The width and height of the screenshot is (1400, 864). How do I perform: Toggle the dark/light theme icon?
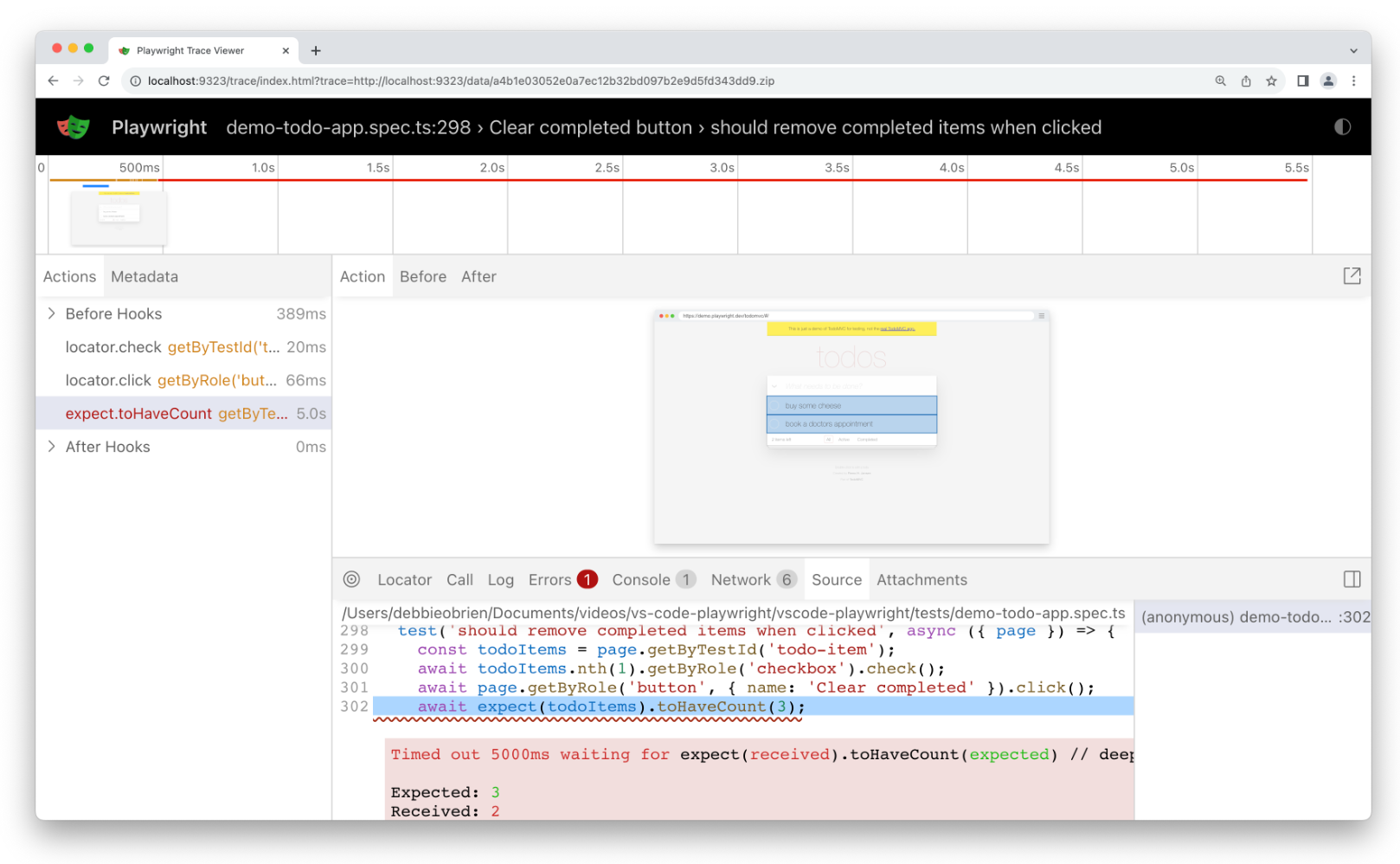coord(1342,127)
